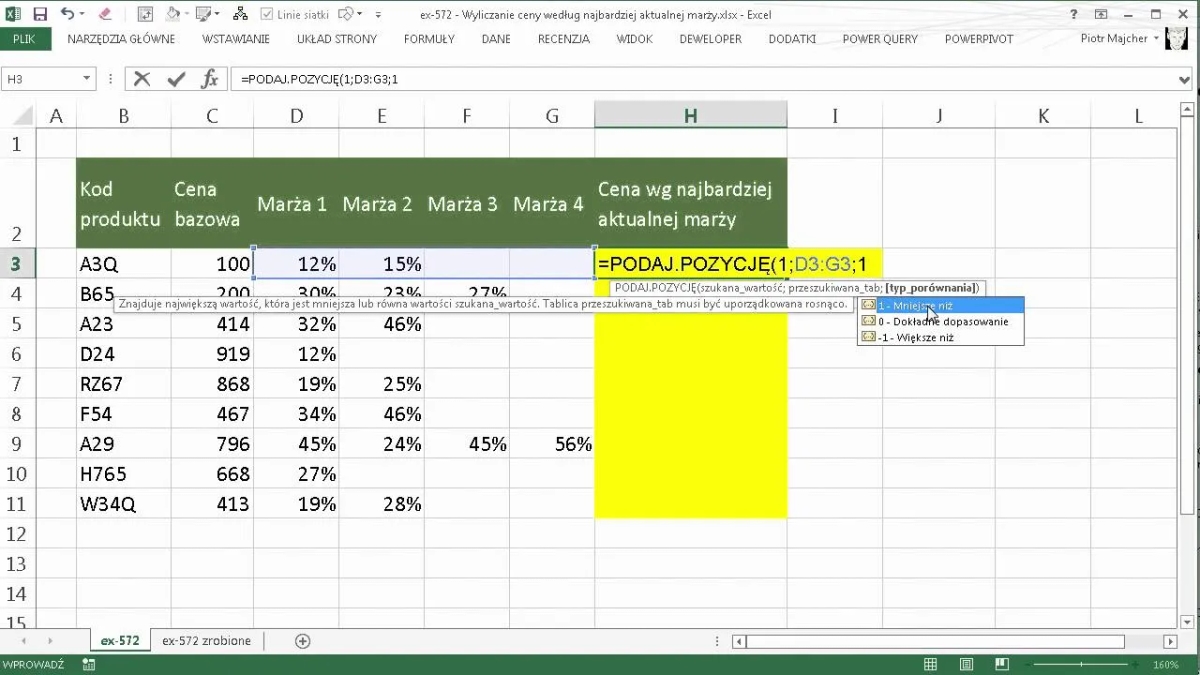Click the Save icon in quick access toolbar
This screenshot has height=675, width=1200.
pyautogui.click(x=40, y=15)
